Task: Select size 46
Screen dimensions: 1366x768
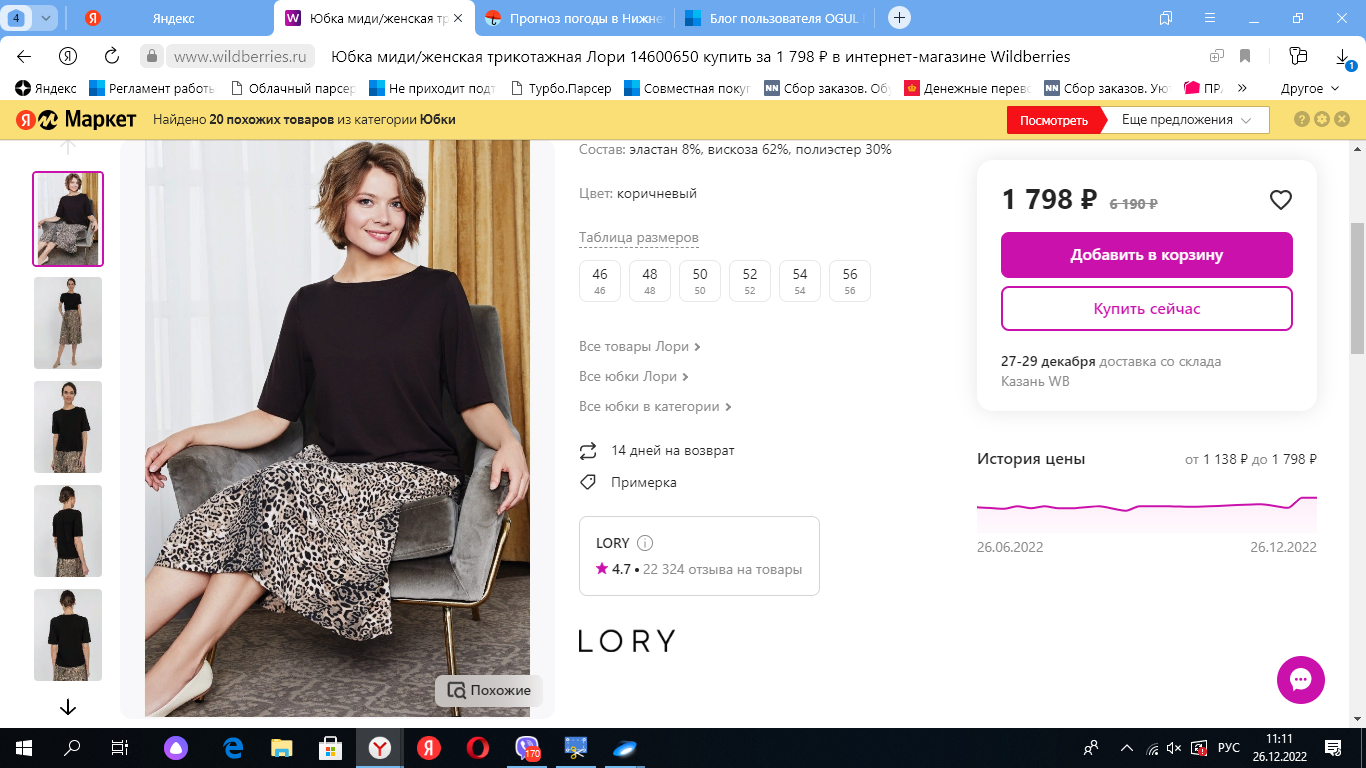Action: click(600, 280)
